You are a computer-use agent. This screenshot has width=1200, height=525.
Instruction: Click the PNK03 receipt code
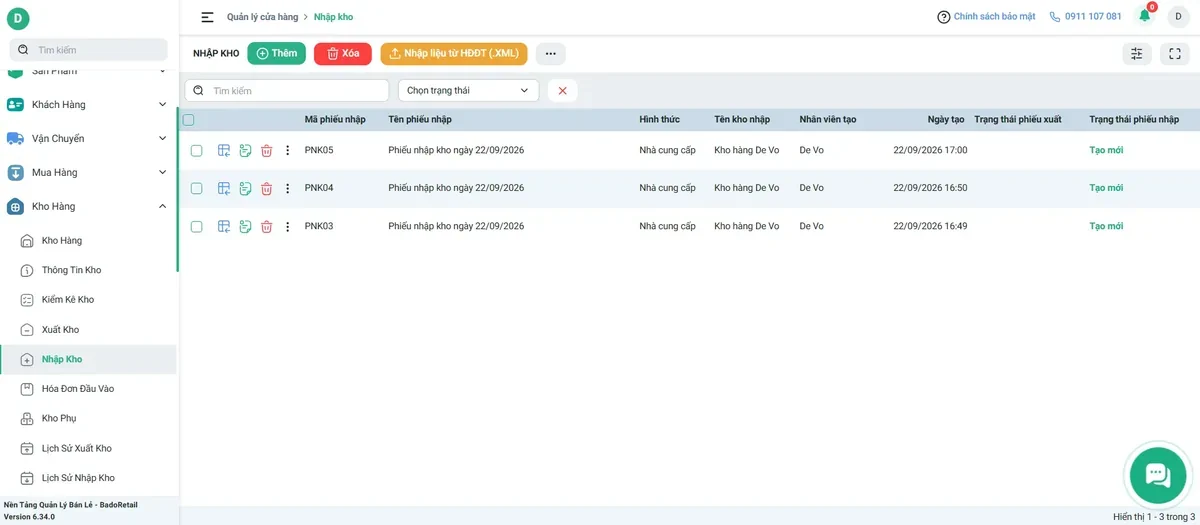pos(319,227)
